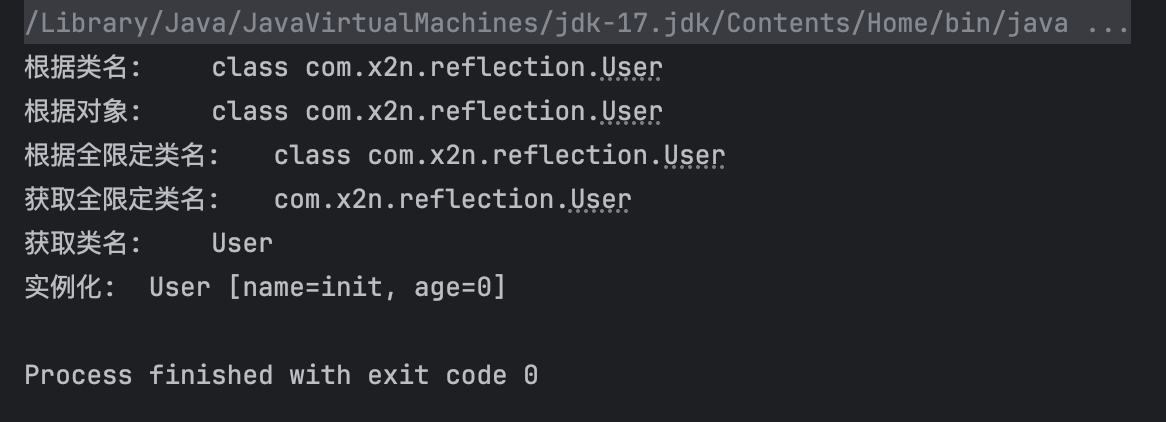Viewport: 1166px width, 422px height.
Task: Click underlined User in the 根据类名 line
Action: point(631,68)
